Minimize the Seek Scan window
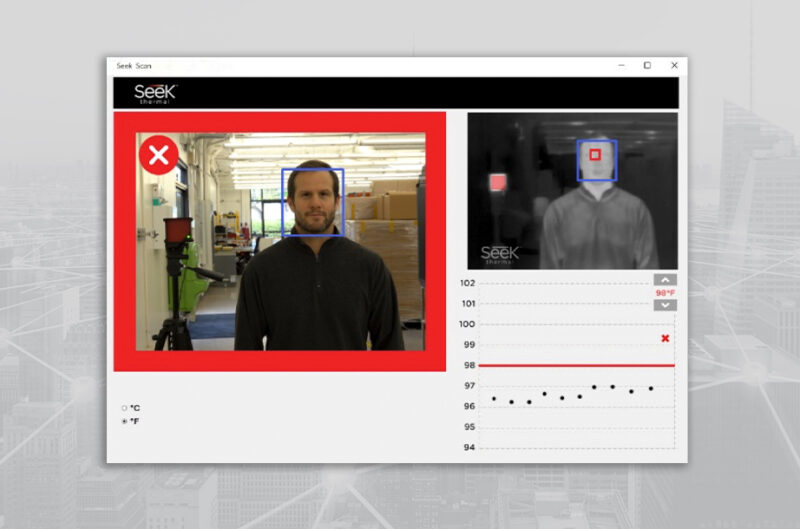800x529 pixels. pyautogui.click(x=620, y=65)
